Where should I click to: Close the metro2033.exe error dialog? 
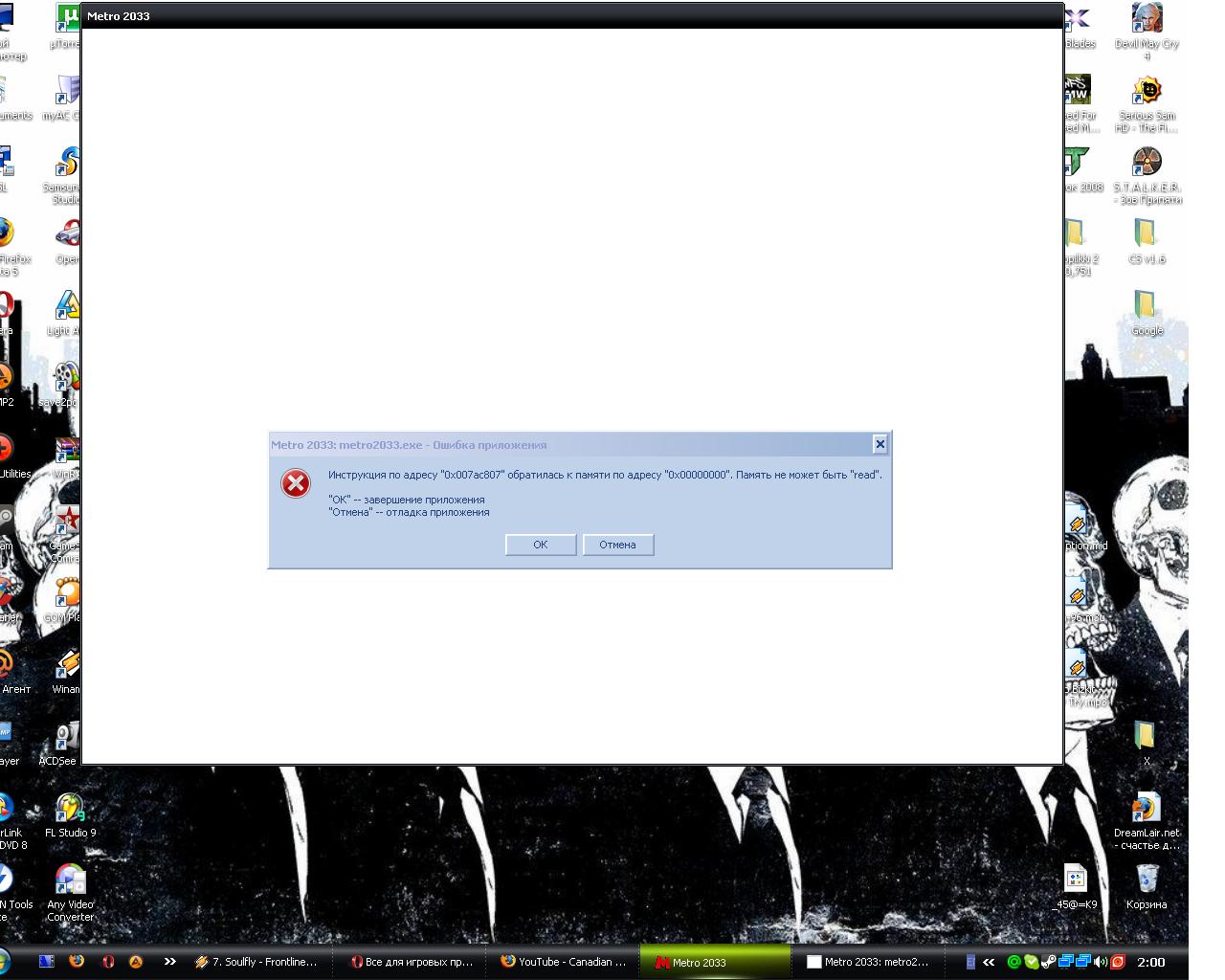(x=880, y=444)
